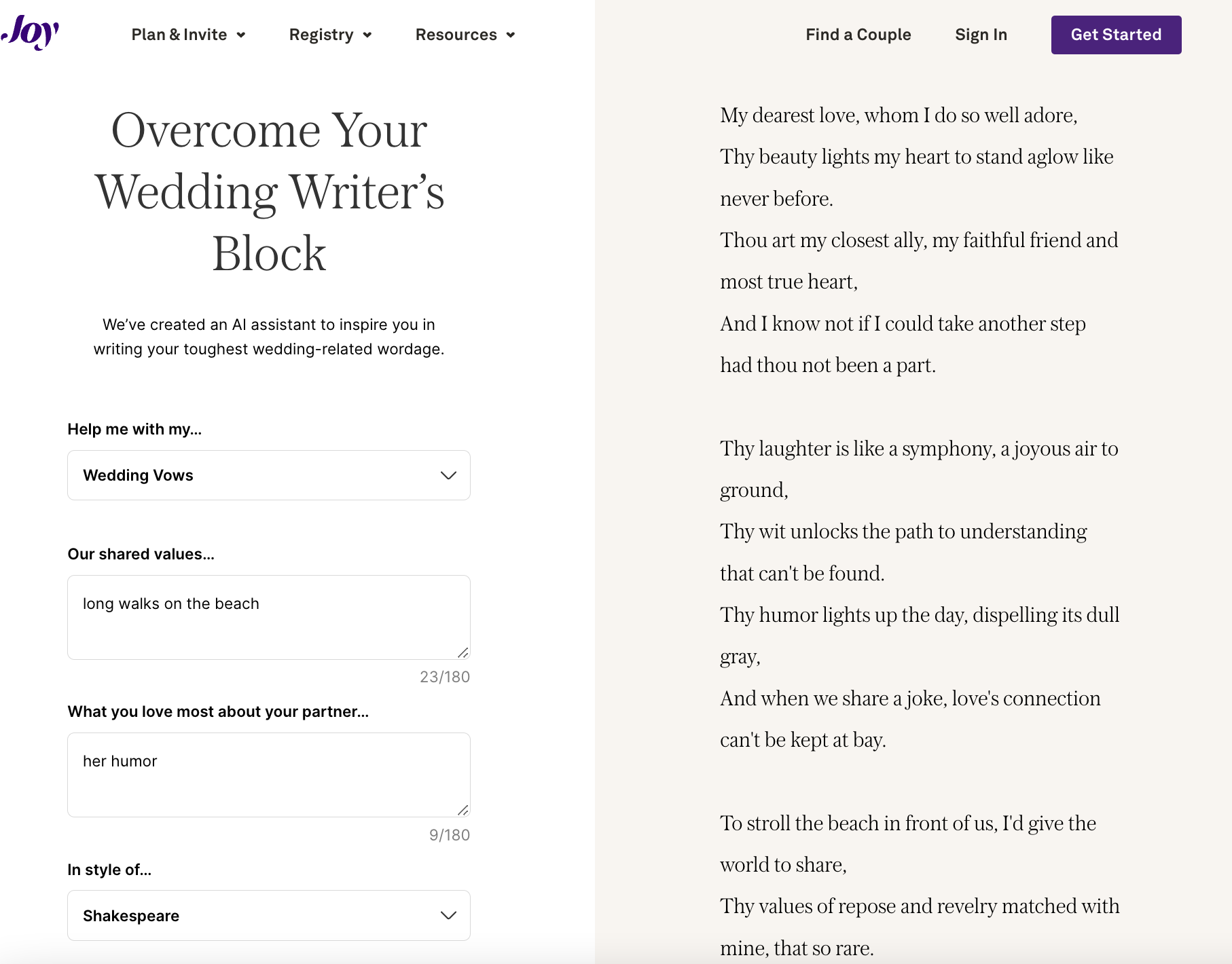Focus the shared values text box
Screen dimensions: 1232x964
coord(268,617)
